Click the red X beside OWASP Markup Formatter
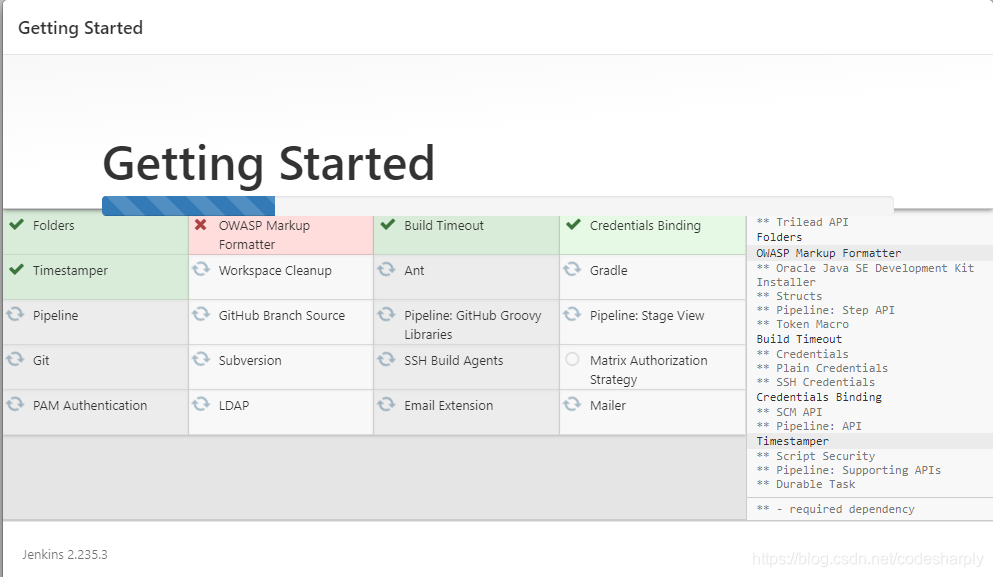This screenshot has width=993, height=577. tap(201, 224)
